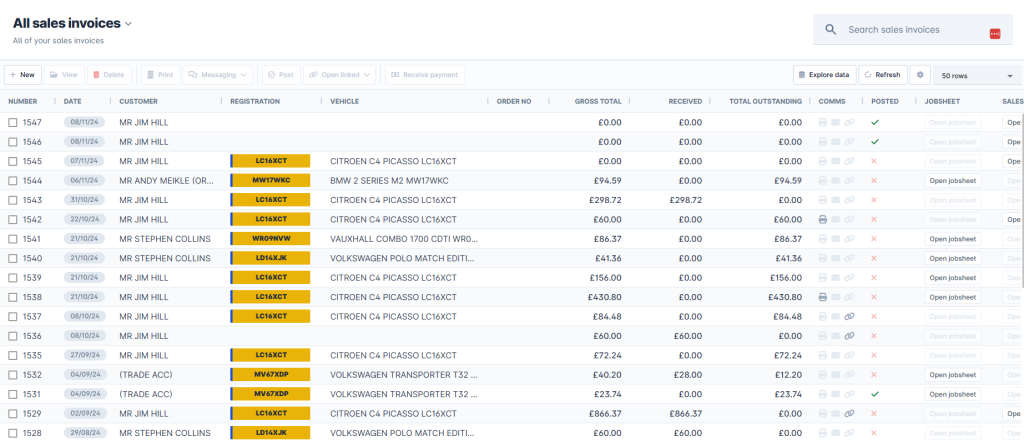Click the New invoice button
Screen dimensions: 1024x441
pyautogui.click(x=23, y=75)
